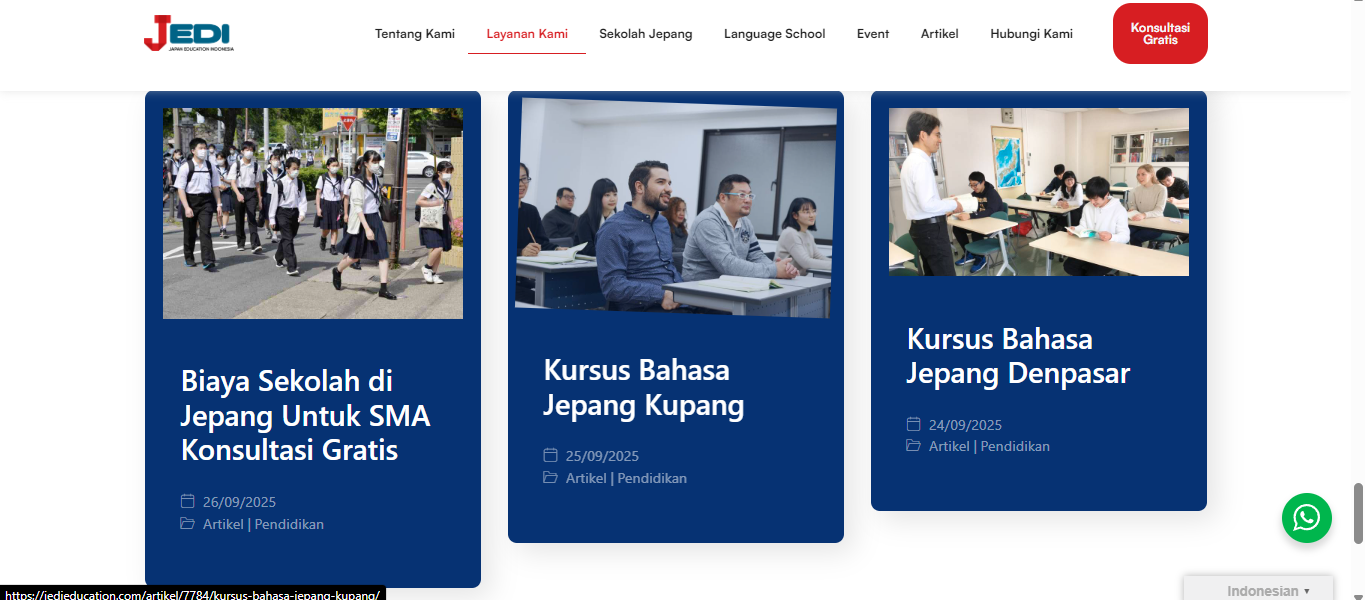
Task: Select the Event menu item
Action: pyautogui.click(x=872, y=33)
